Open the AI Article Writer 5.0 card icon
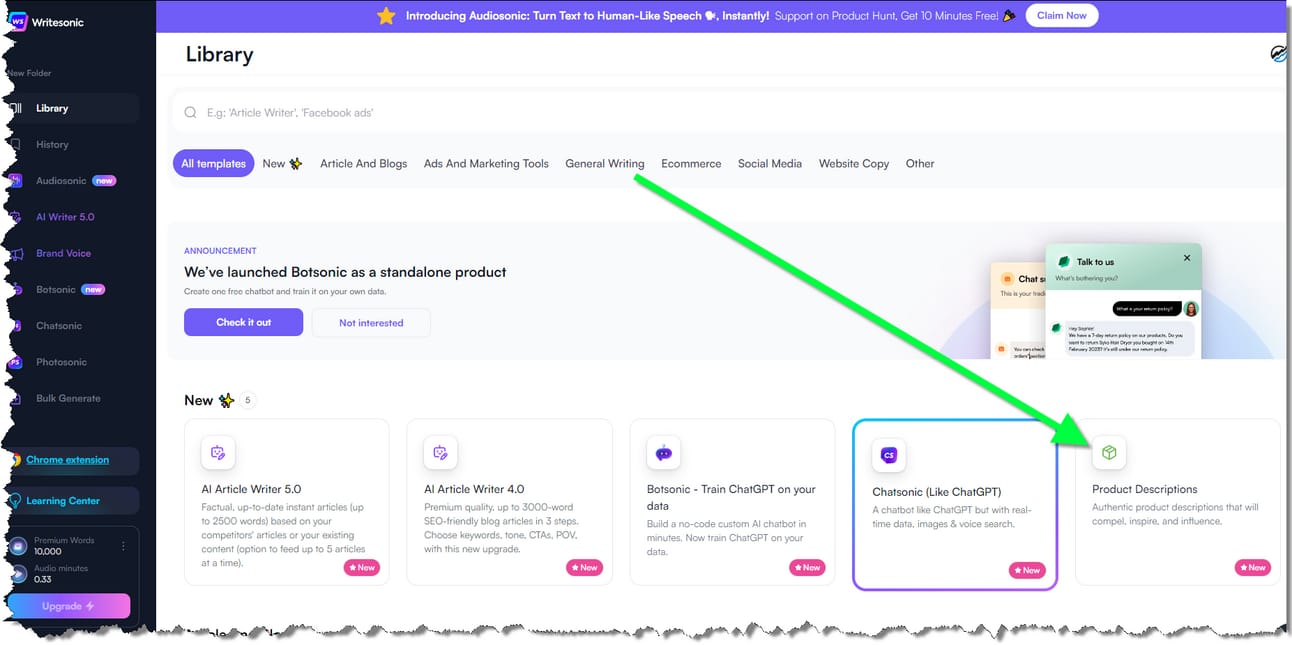The height and width of the screenshot is (645, 1292). 218,453
